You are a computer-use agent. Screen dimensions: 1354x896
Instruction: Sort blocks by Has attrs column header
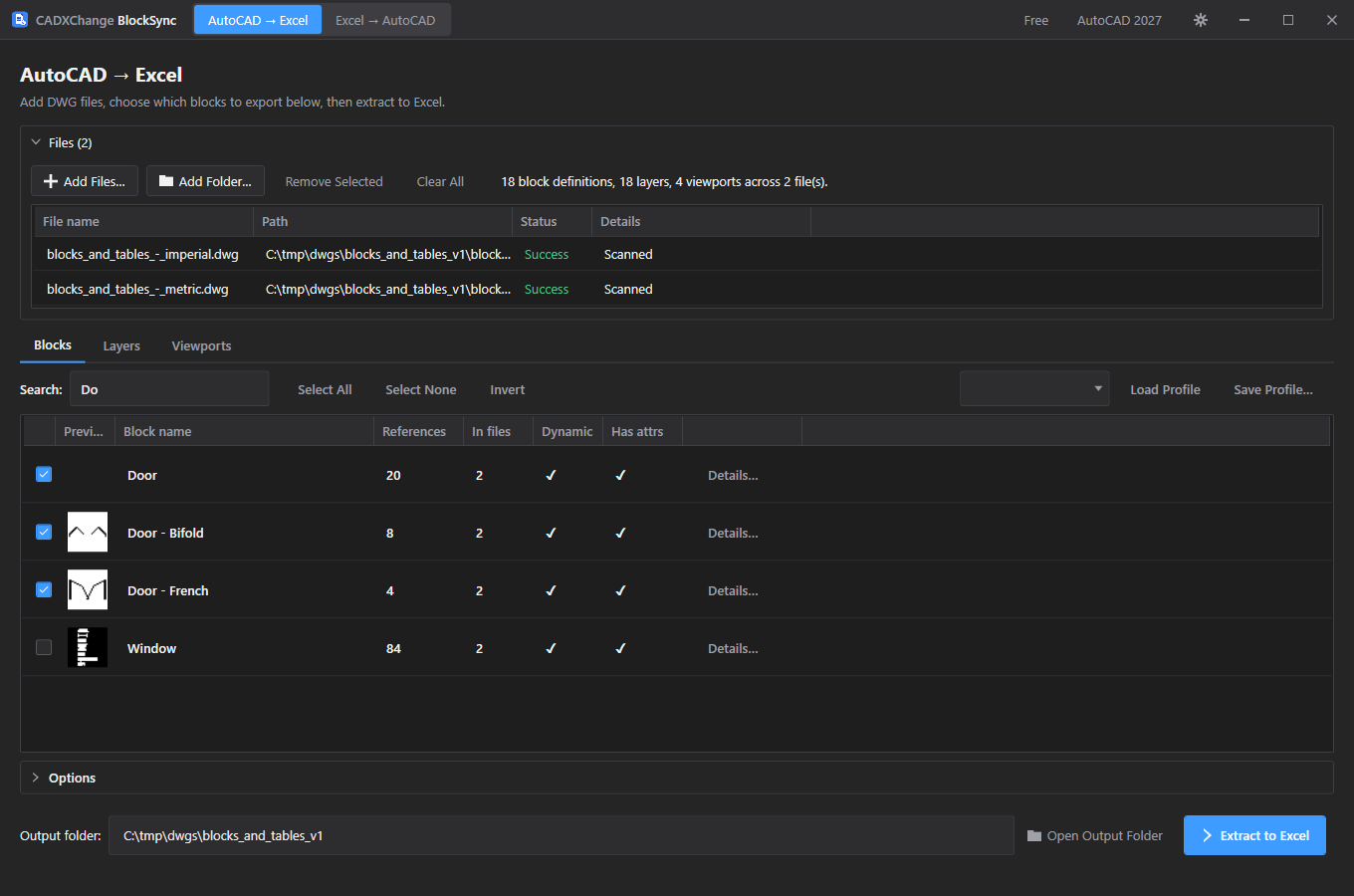(x=642, y=431)
